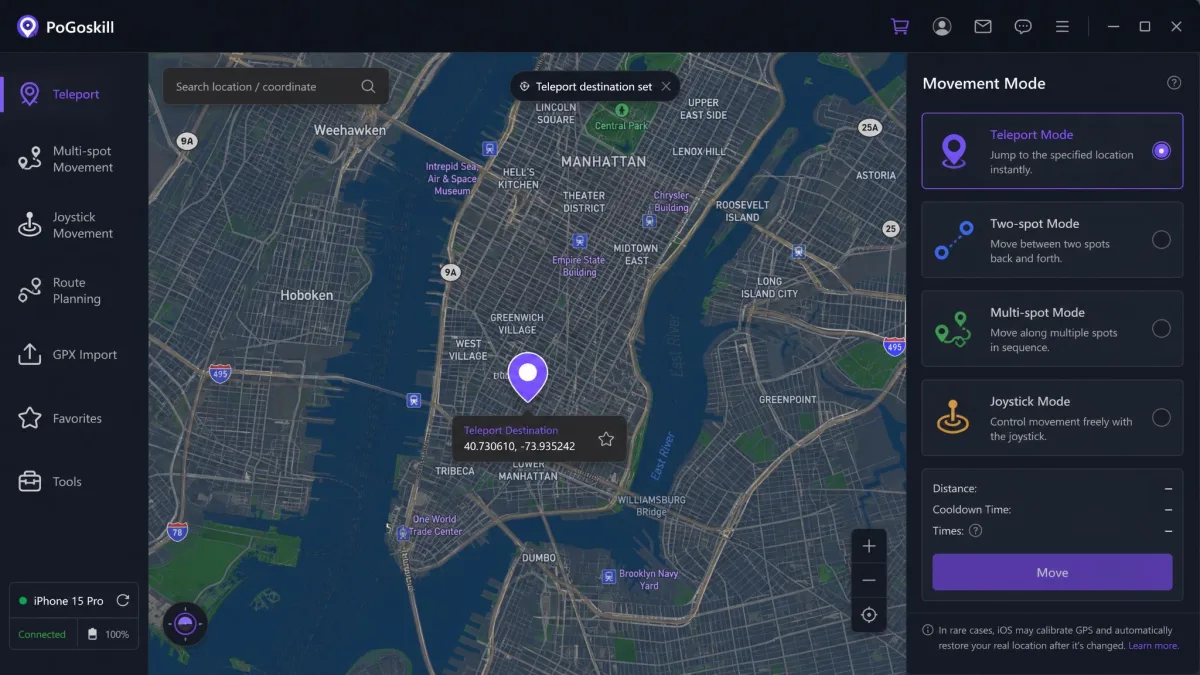Image resolution: width=1200 pixels, height=675 pixels.
Task: Open Multi-spot Movement in the sidebar
Action: pos(74,159)
